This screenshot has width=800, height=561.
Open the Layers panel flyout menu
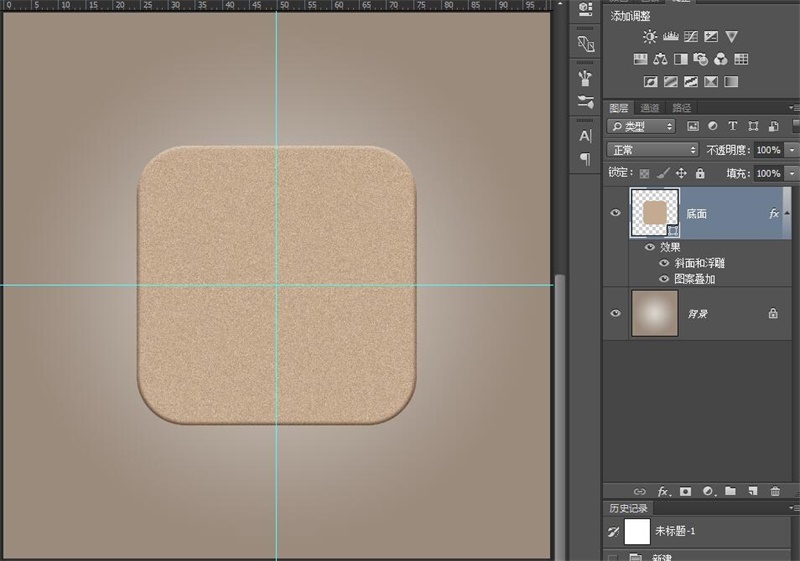(792, 108)
